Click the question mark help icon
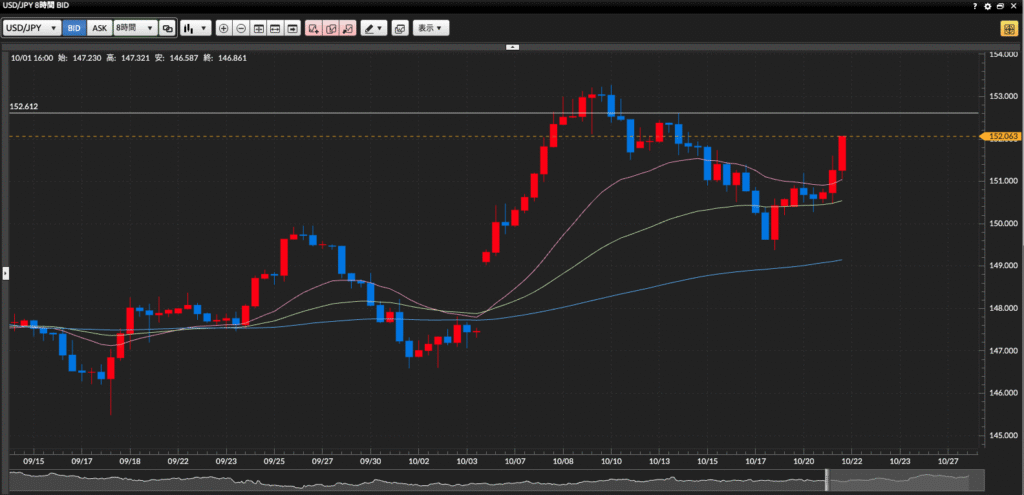 coord(975,6)
